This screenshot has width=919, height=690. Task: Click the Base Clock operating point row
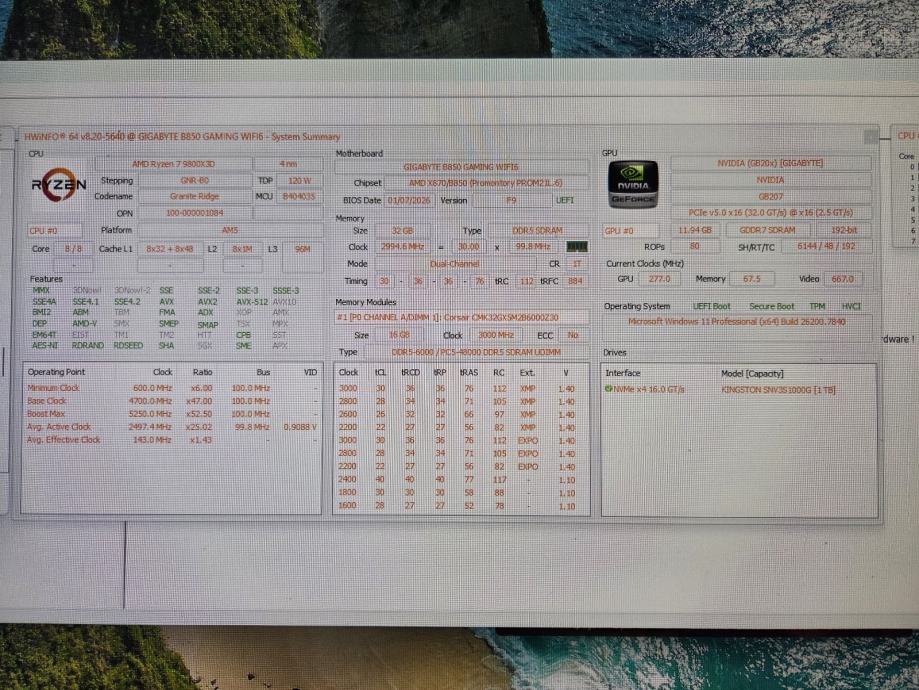(172, 401)
